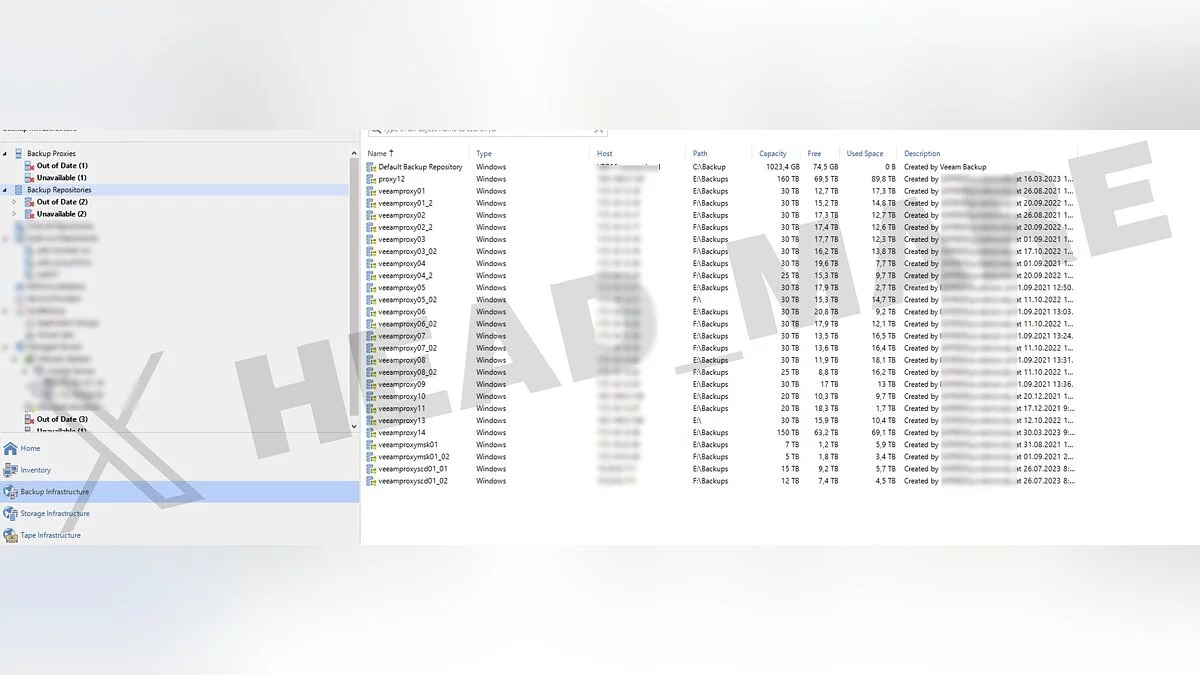
Task: Collapse the Backup Proxies tree node
Action: point(4,154)
